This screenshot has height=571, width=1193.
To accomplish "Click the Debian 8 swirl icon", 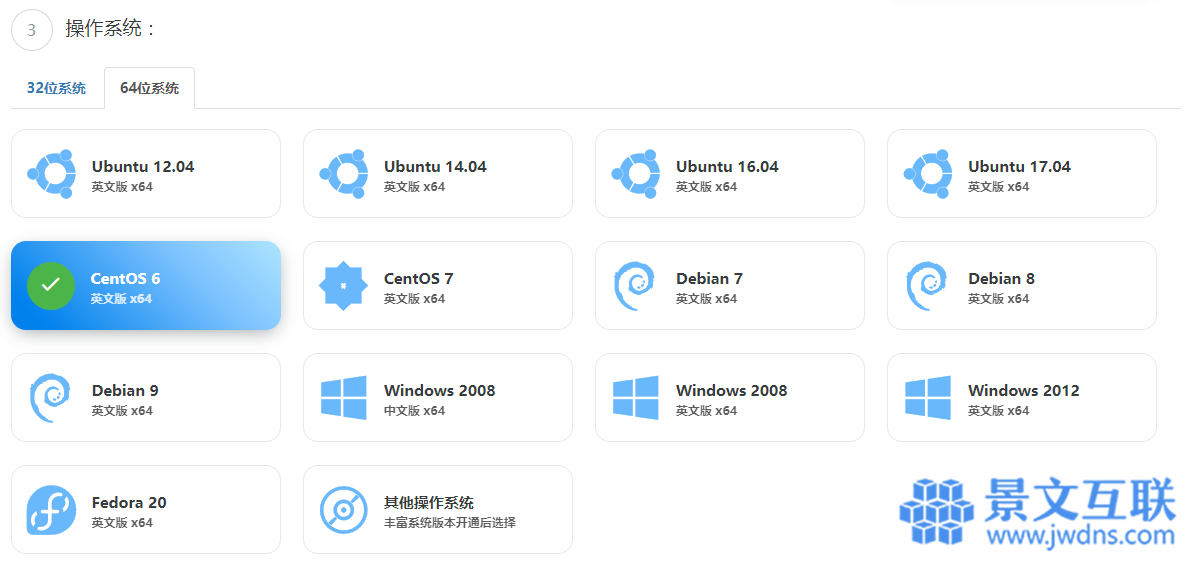I will pos(927,286).
